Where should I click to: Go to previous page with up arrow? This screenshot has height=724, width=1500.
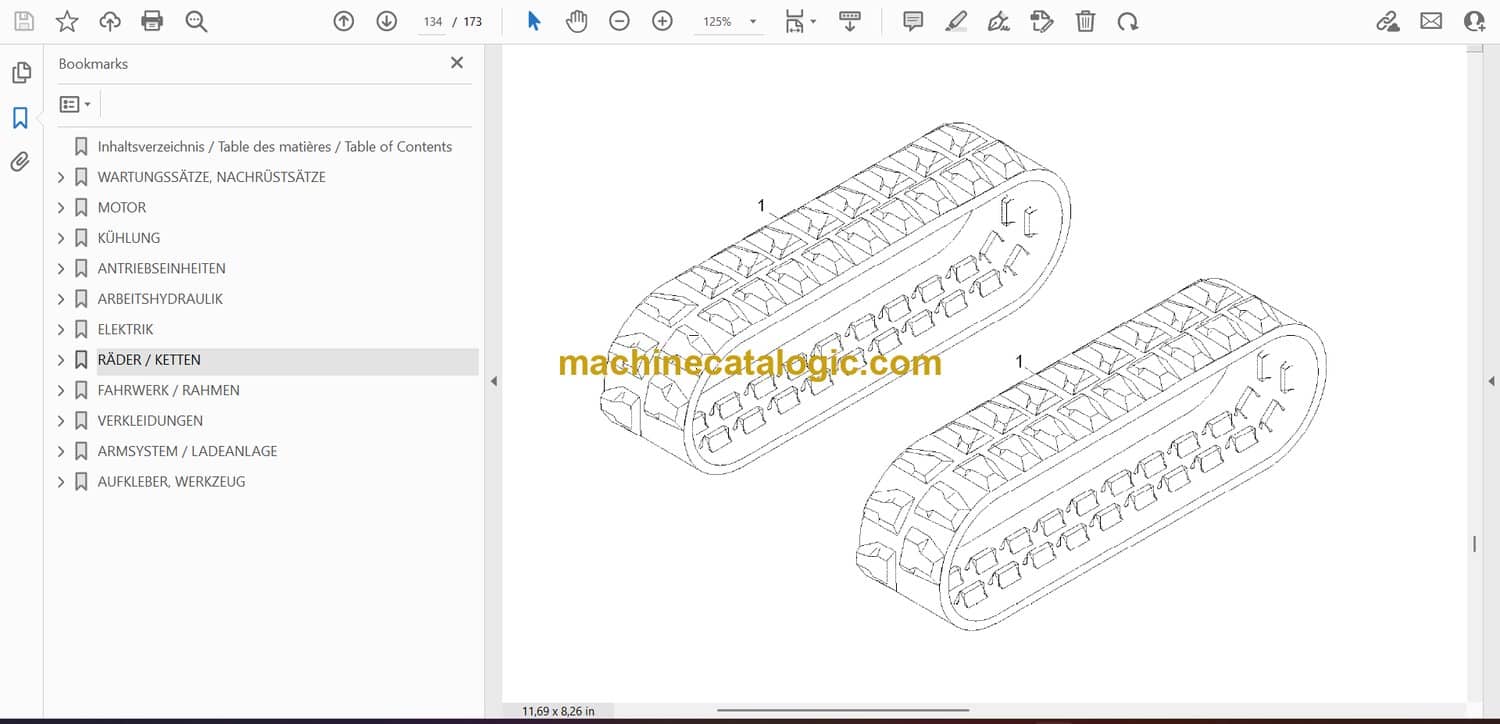click(344, 21)
